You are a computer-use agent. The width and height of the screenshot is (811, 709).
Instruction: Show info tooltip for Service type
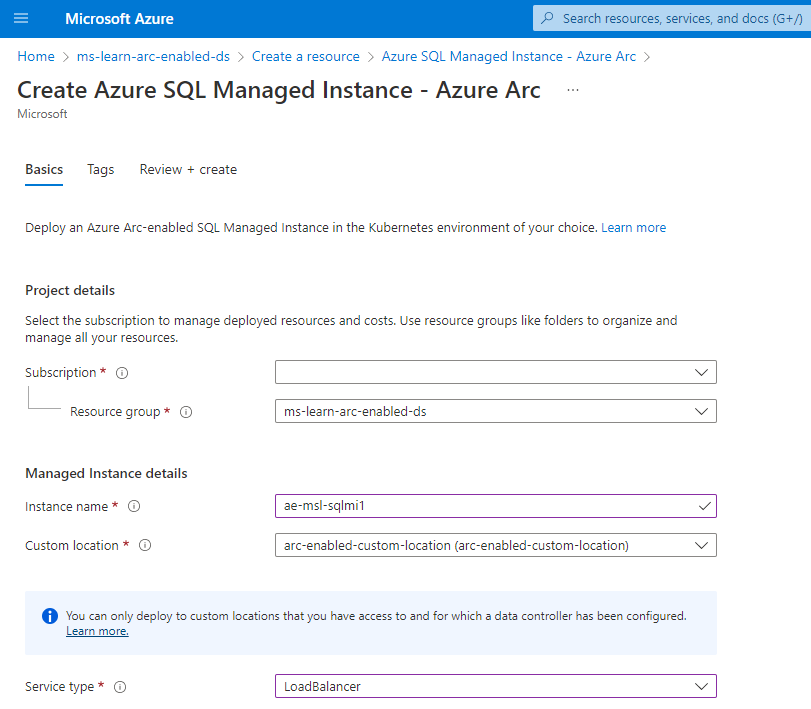coord(120,687)
